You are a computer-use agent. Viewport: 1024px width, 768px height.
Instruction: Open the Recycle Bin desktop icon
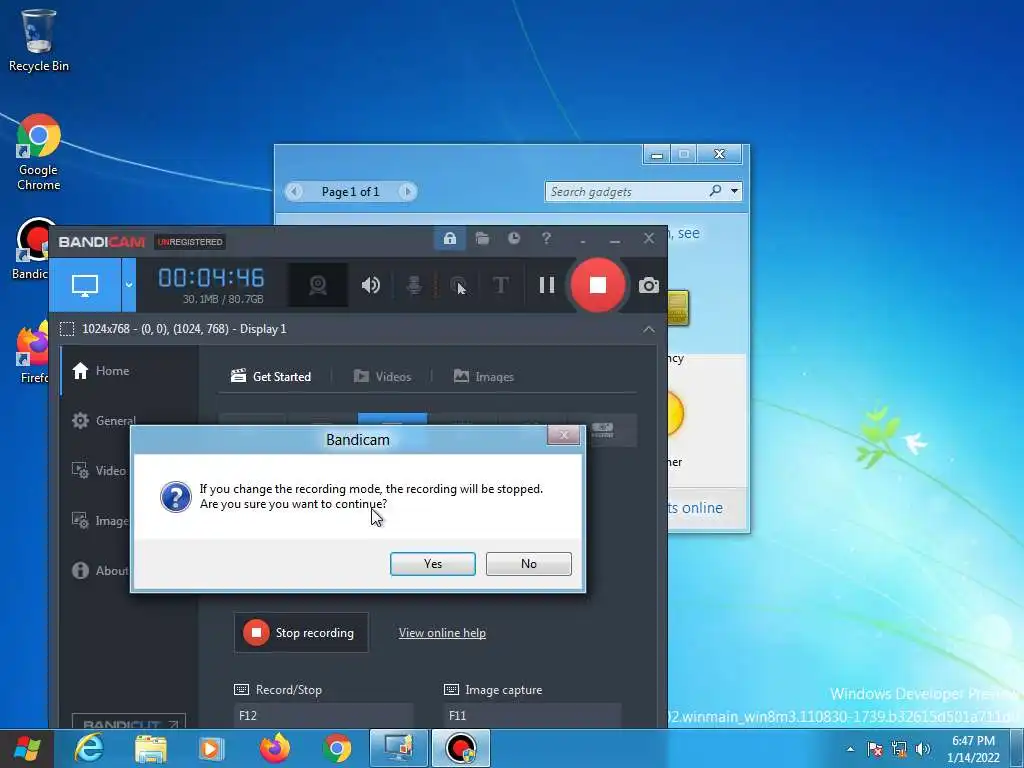(x=39, y=40)
